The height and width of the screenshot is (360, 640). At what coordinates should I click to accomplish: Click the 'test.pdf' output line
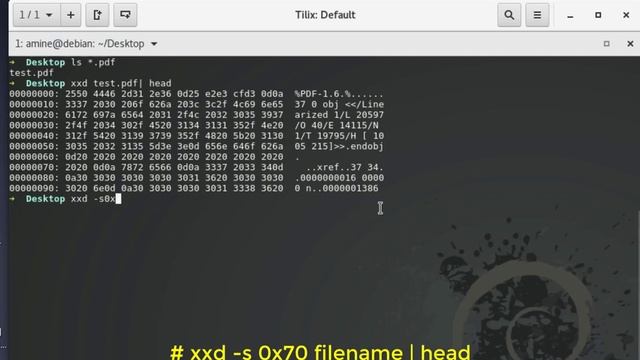click(x=31, y=73)
